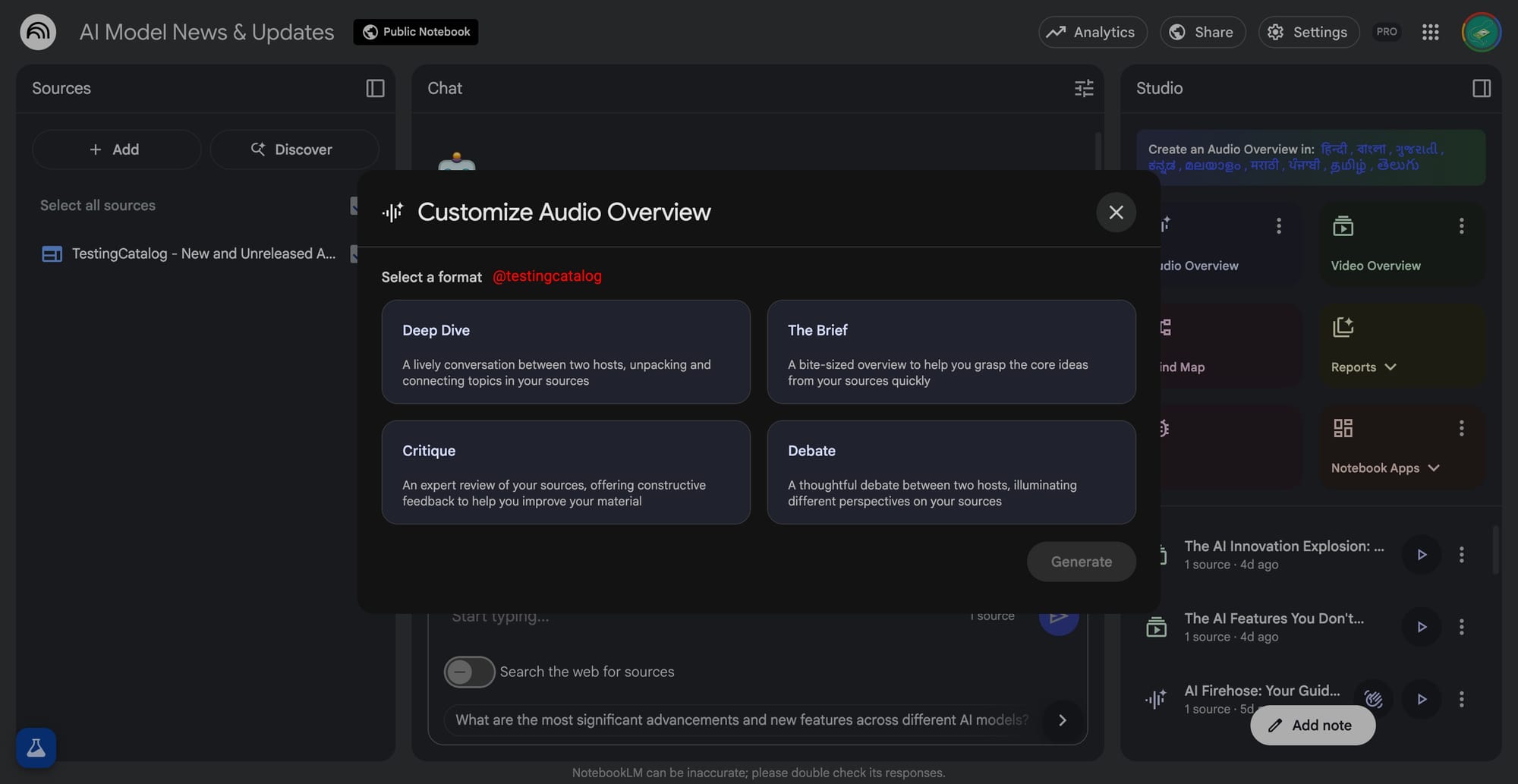
Task: Open notebook Settings
Action: [x=1308, y=32]
